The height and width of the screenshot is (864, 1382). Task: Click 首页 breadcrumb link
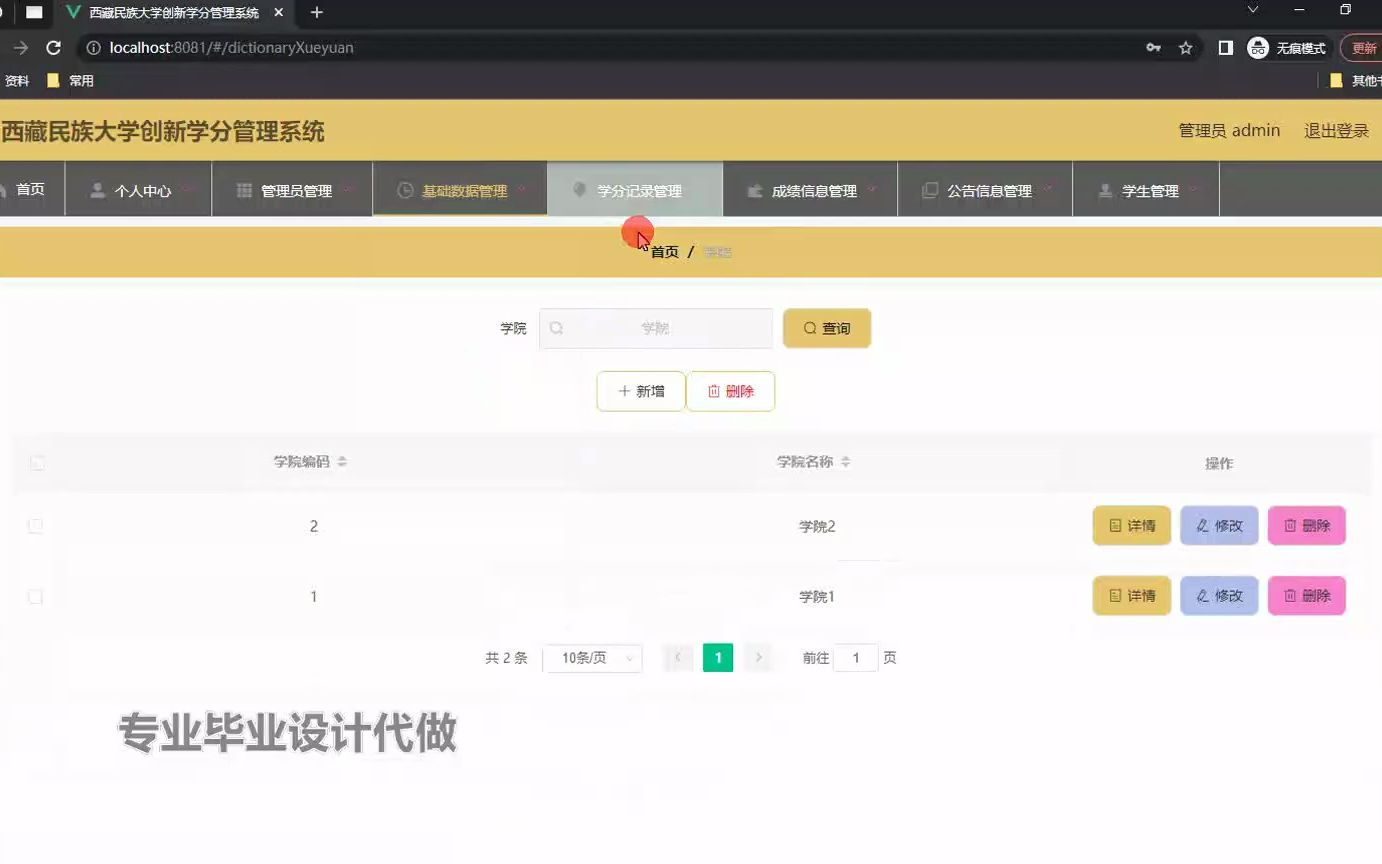point(665,252)
